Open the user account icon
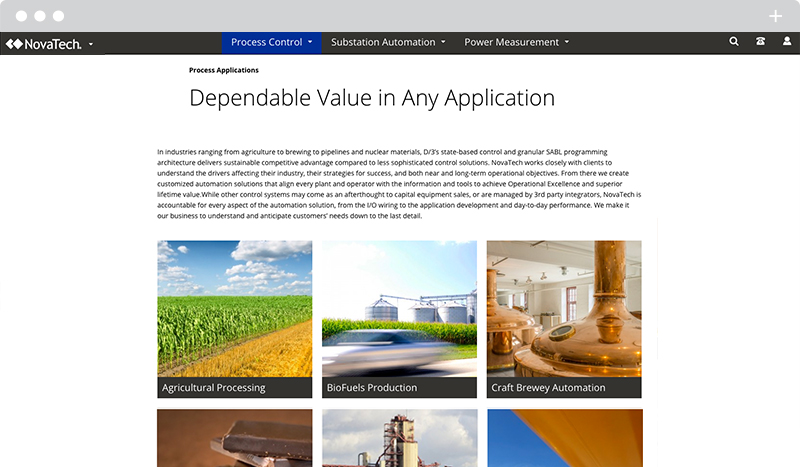Image resolution: width=800 pixels, height=467 pixels. click(x=787, y=41)
